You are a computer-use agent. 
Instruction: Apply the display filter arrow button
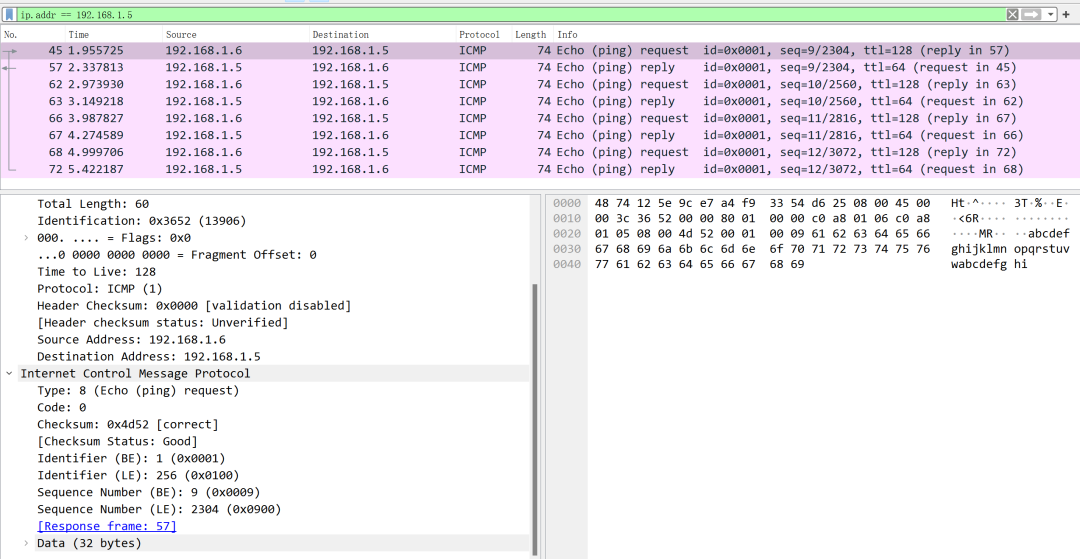1031,14
